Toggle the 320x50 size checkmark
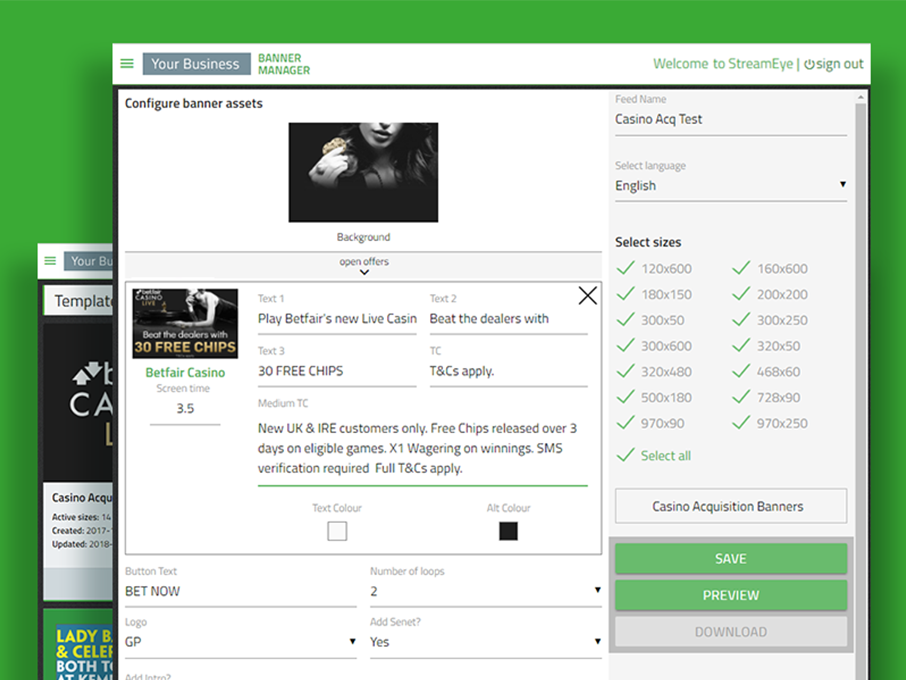The height and width of the screenshot is (680, 906). (741, 345)
